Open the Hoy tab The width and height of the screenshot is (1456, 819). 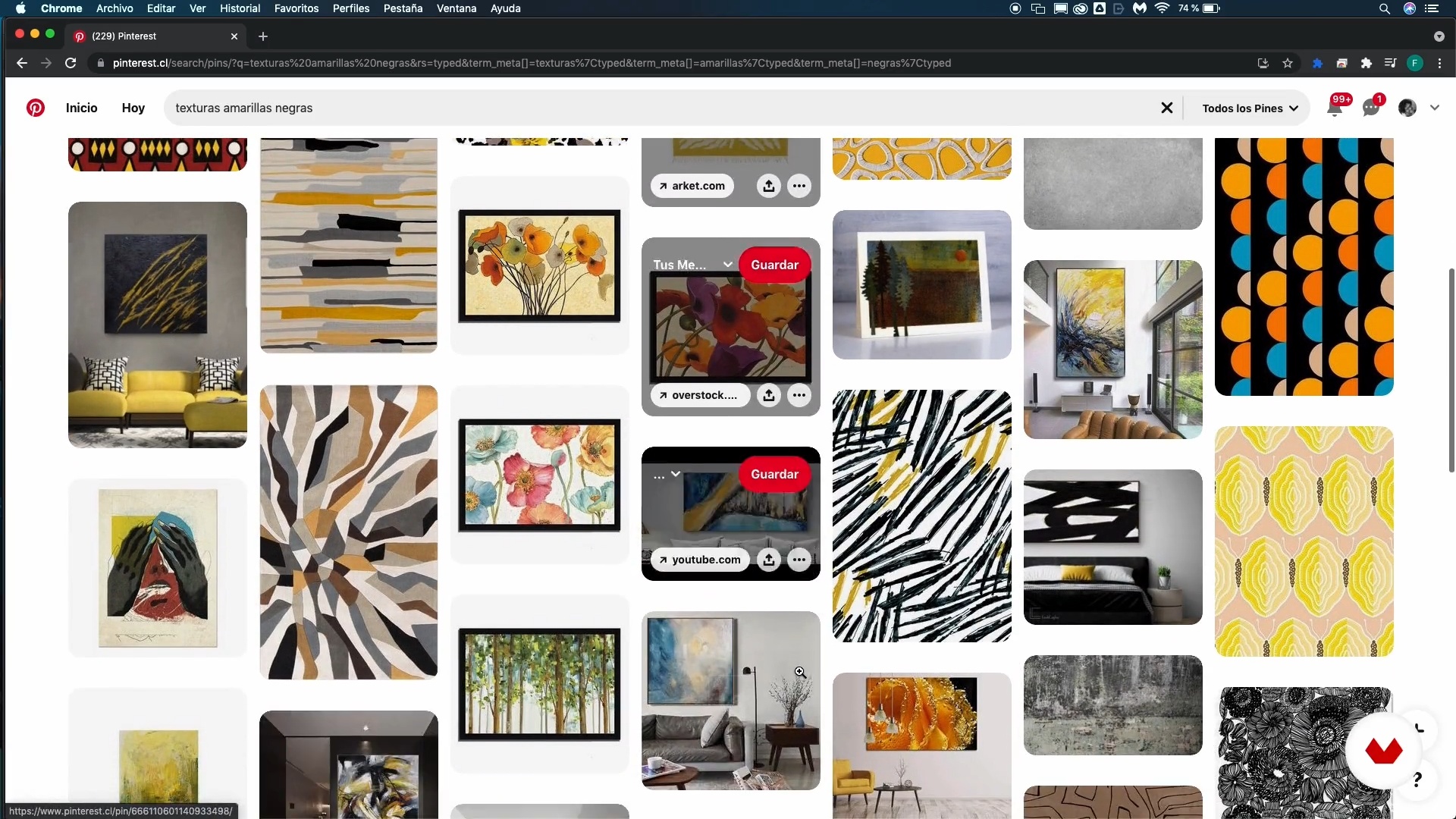tap(133, 108)
